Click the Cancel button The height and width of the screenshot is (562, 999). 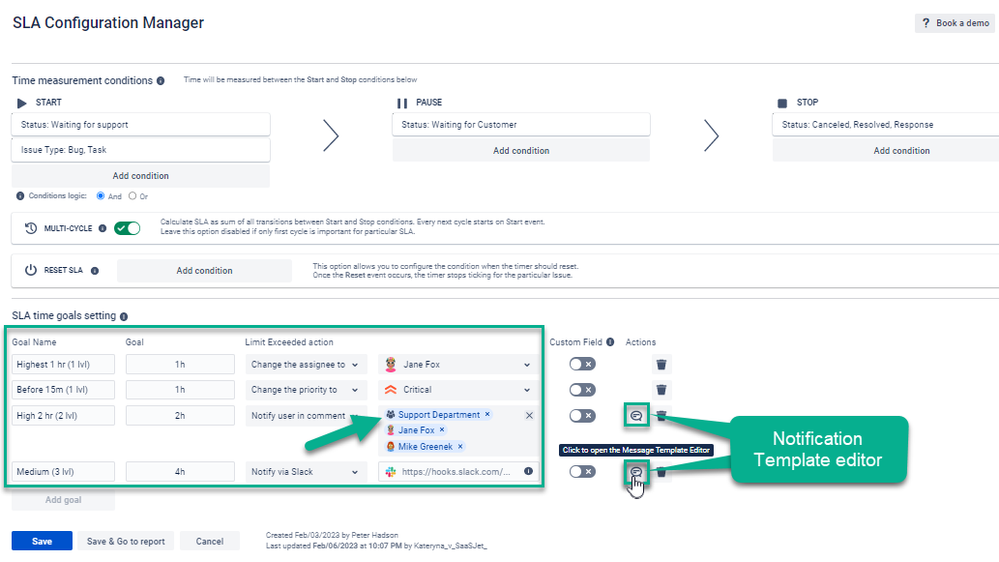tap(210, 541)
